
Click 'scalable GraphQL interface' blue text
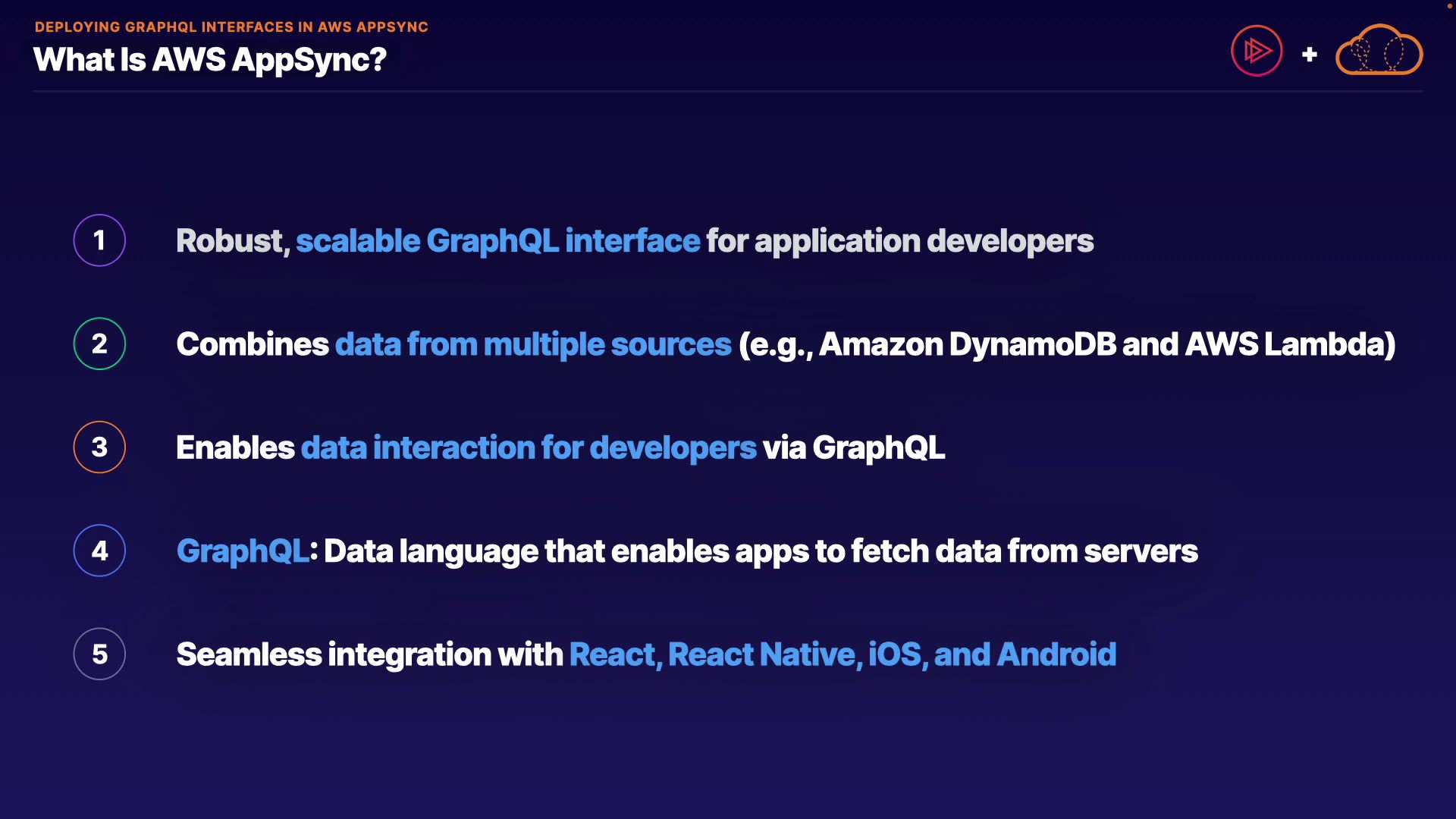[497, 241]
